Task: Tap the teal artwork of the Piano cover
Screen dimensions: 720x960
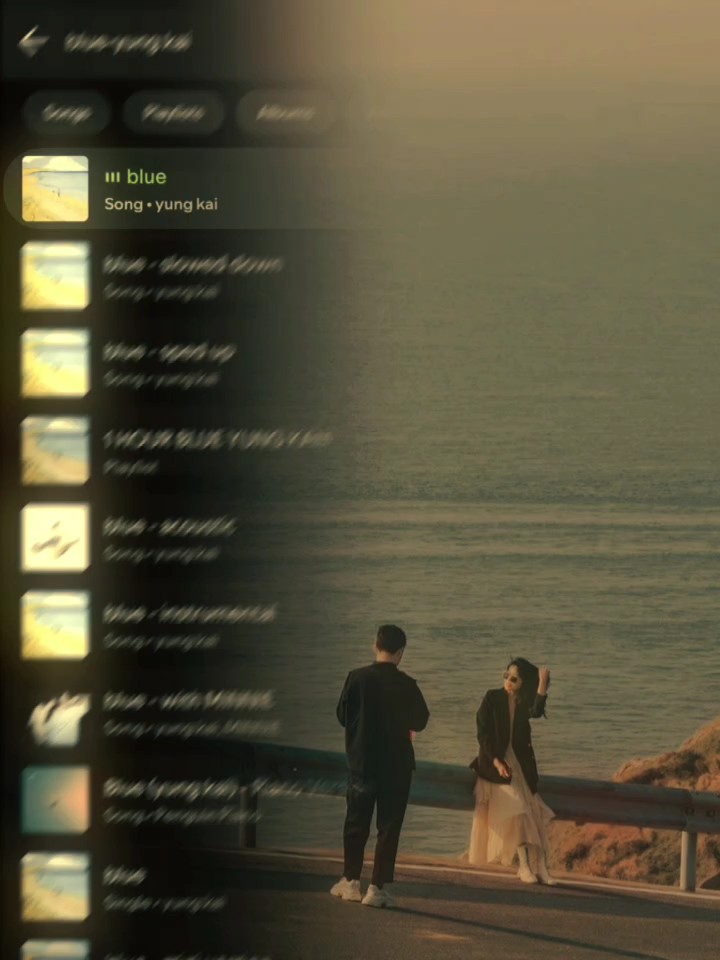Action: click(55, 799)
